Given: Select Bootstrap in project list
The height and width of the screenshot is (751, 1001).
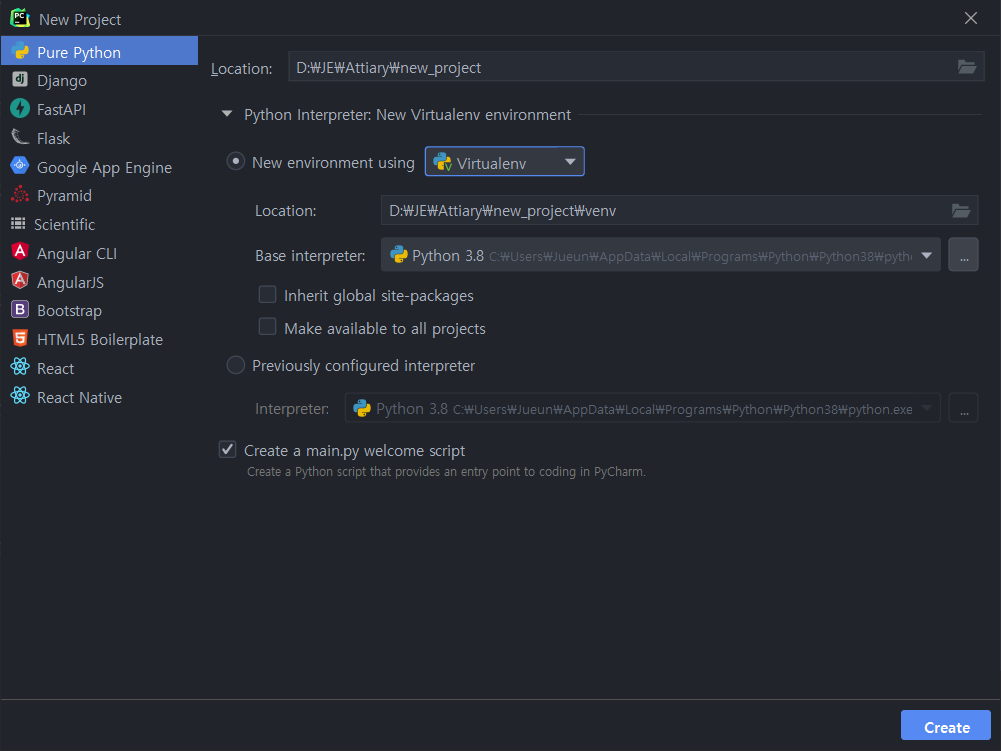Looking at the screenshot, I should [x=100, y=310].
